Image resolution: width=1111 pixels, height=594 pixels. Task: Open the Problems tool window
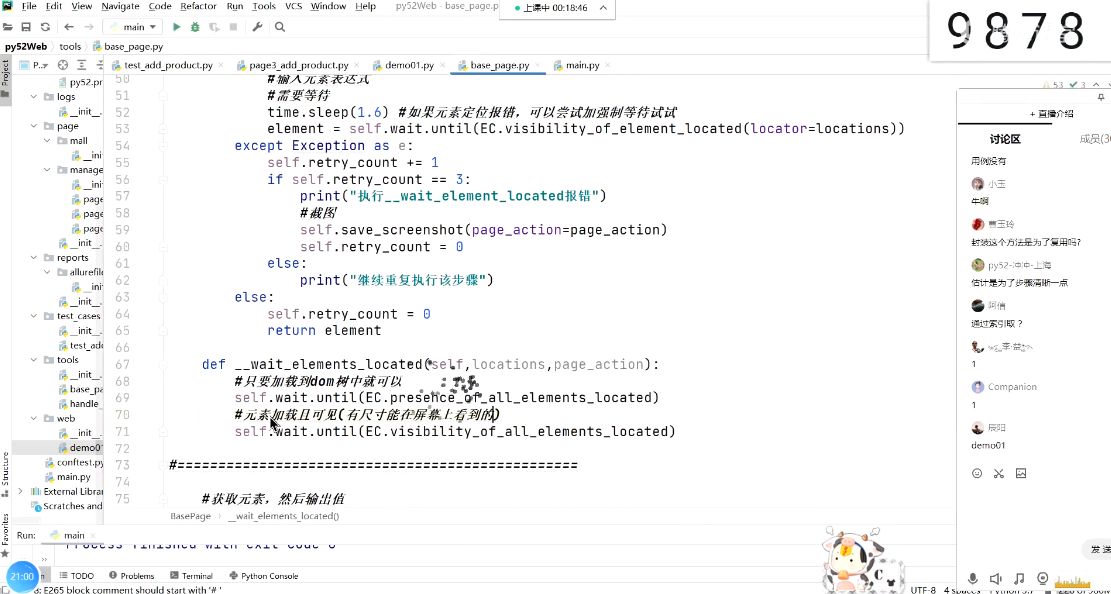click(x=131, y=576)
